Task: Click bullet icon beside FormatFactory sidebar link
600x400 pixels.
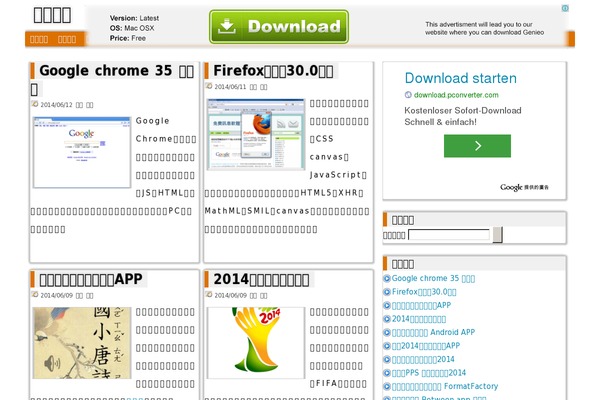Action: click(x=387, y=386)
